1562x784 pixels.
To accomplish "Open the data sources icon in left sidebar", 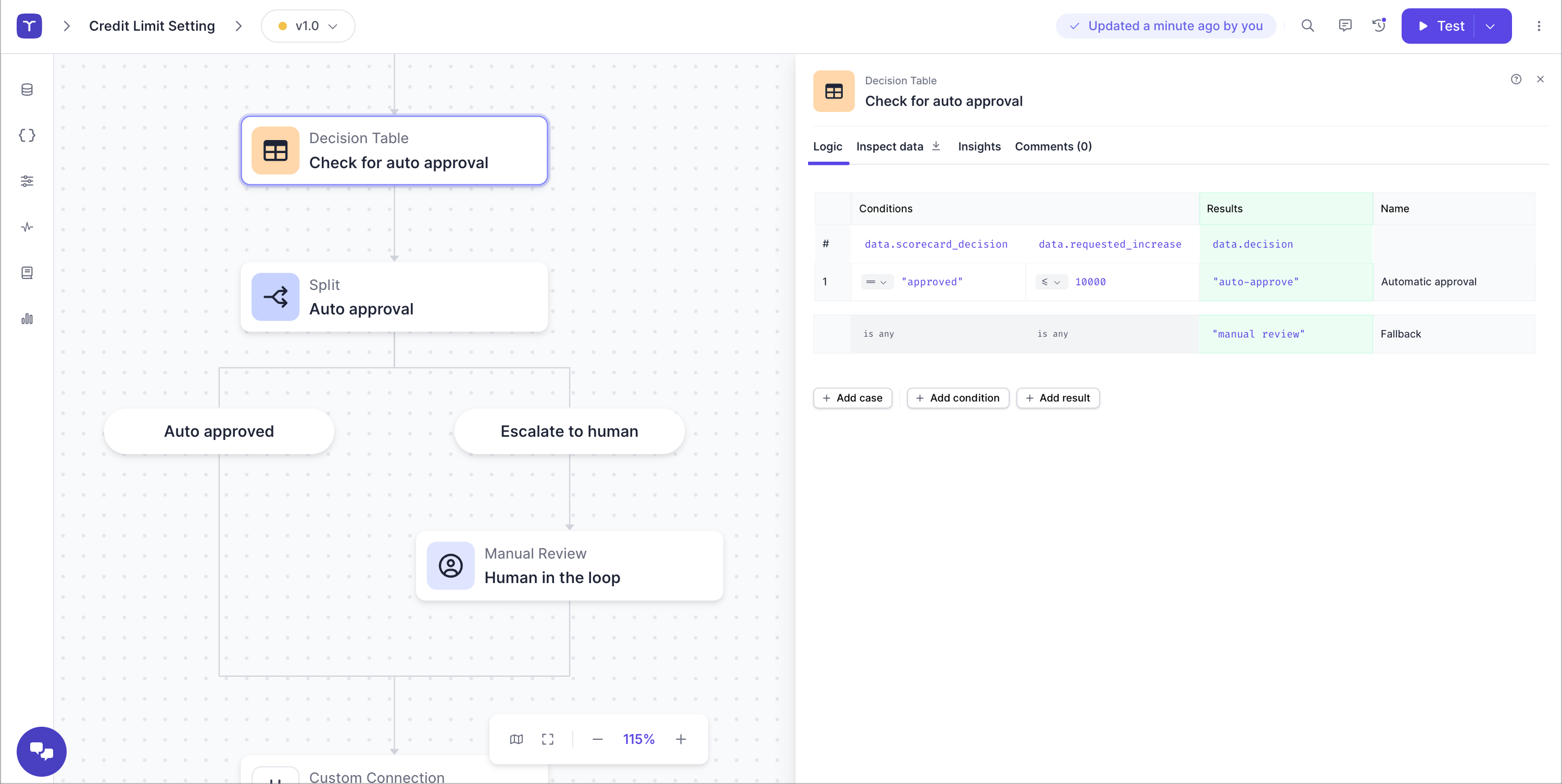I will click(27, 90).
